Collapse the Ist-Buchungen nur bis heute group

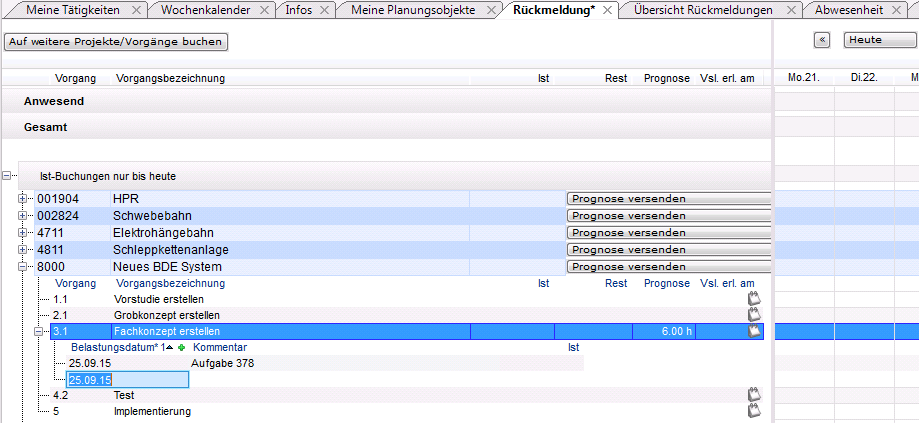point(8,176)
